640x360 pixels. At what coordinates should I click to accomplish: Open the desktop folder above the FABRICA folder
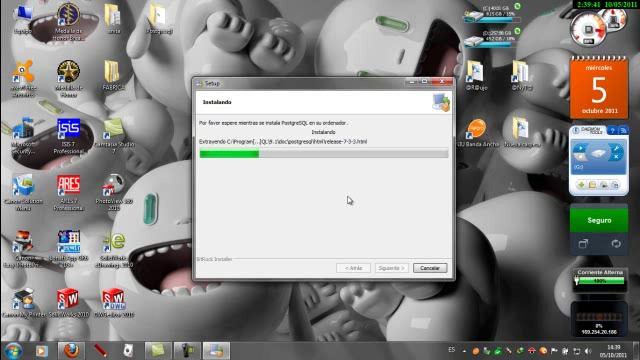pos(113,19)
